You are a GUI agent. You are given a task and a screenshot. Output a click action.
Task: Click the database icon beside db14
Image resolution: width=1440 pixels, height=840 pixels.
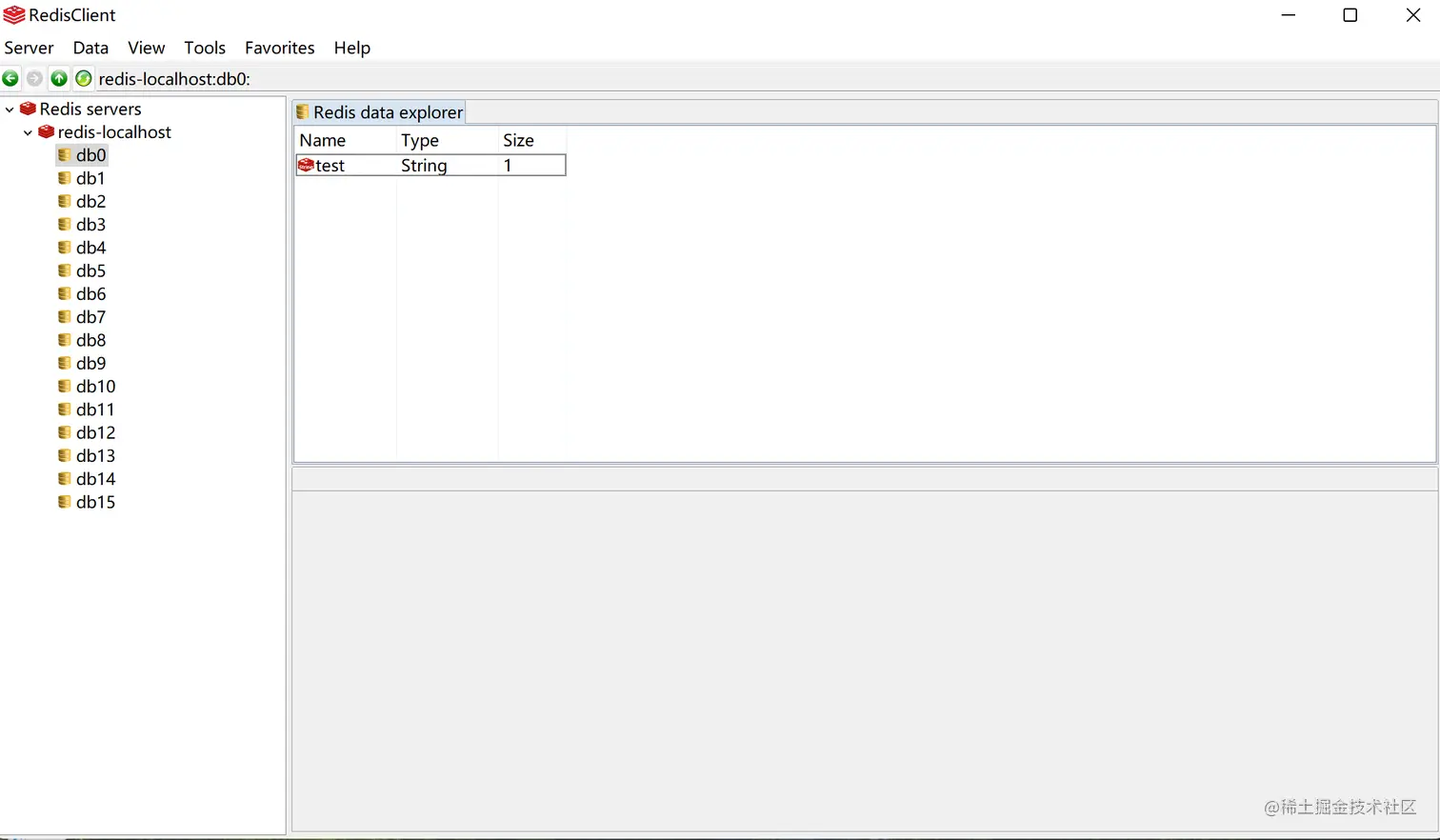point(65,478)
